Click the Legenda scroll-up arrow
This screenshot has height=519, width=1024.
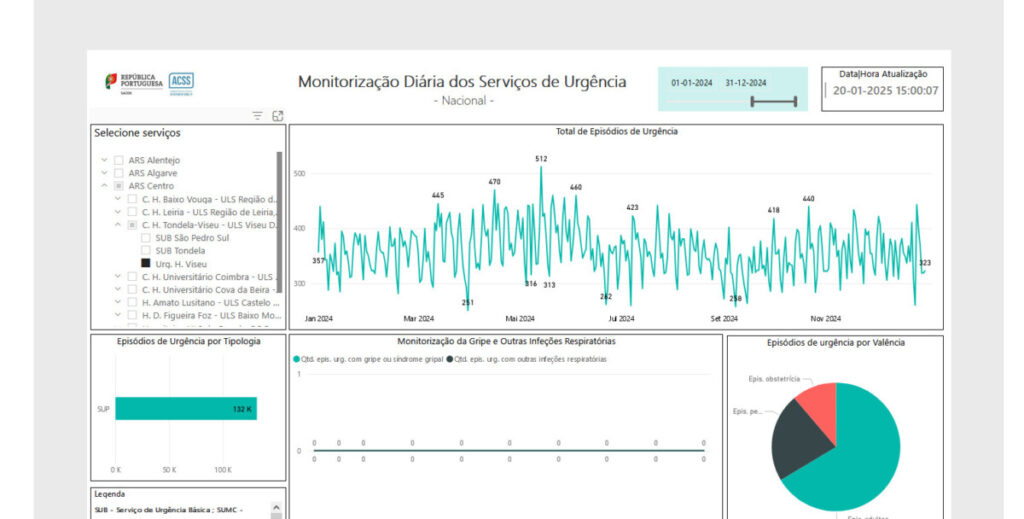(x=276, y=507)
